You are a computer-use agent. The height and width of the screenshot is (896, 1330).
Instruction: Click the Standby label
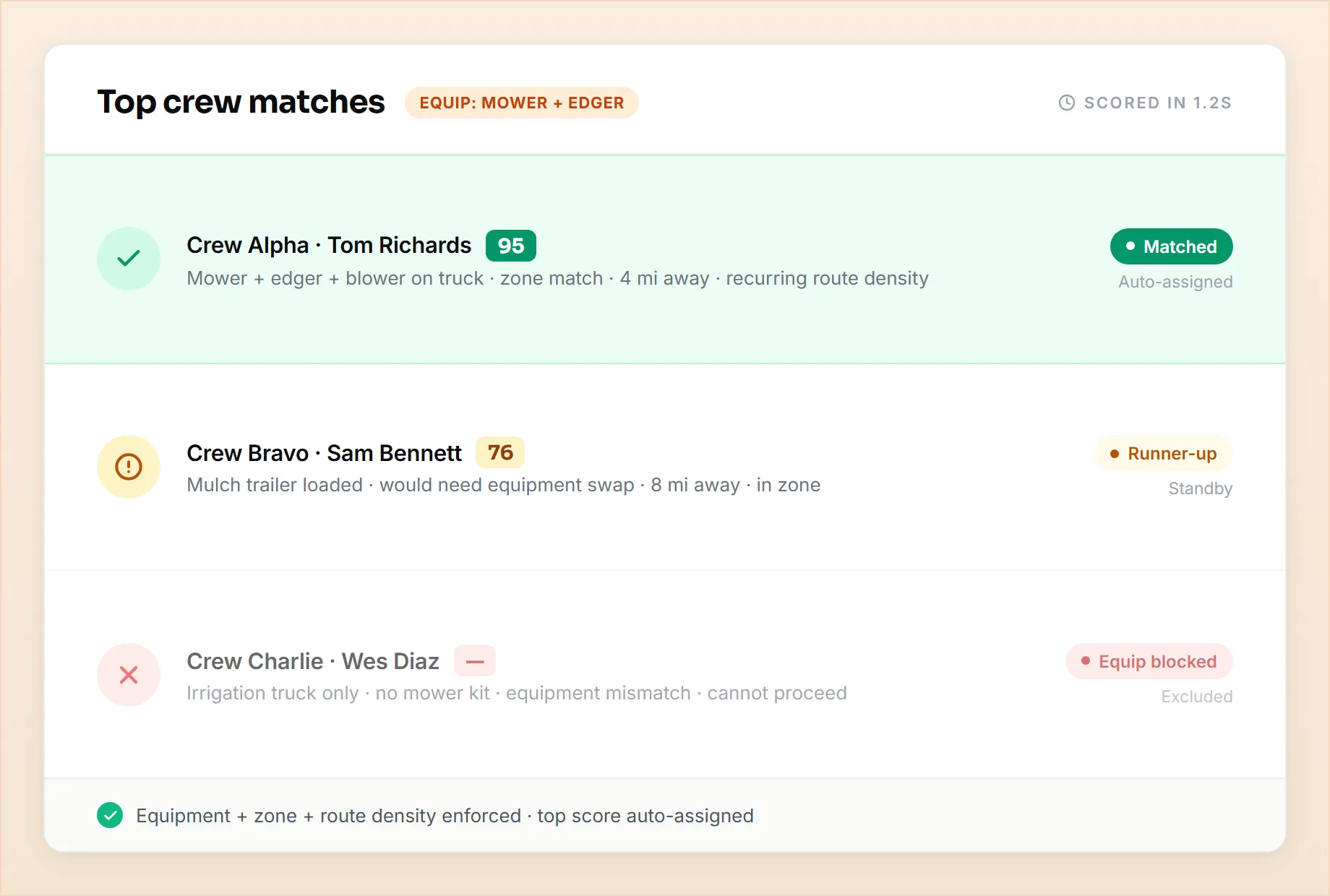pos(1201,488)
